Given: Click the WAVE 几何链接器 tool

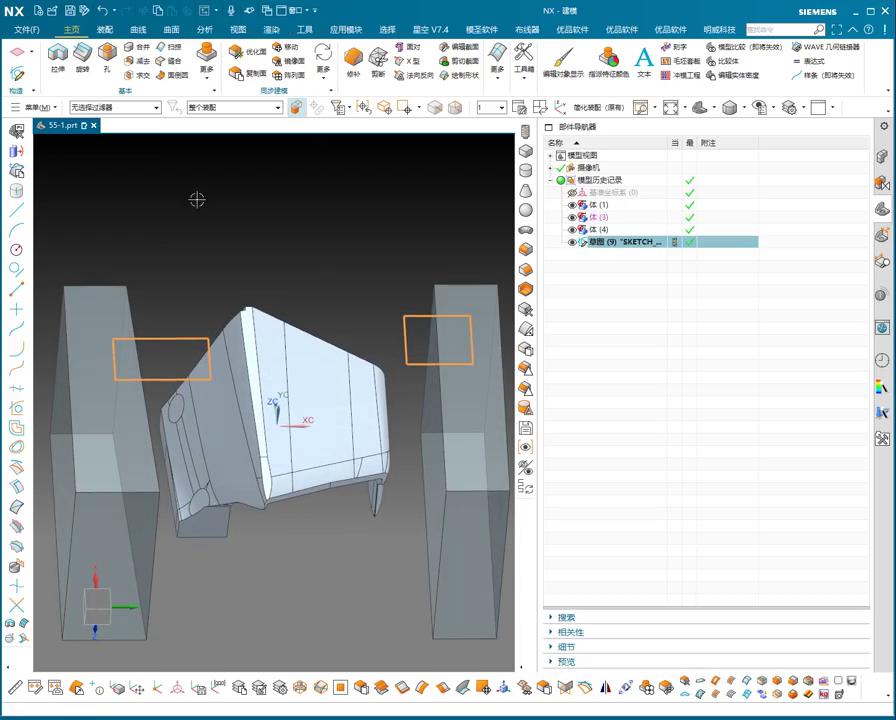Looking at the screenshot, I should [x=824, y=47].
